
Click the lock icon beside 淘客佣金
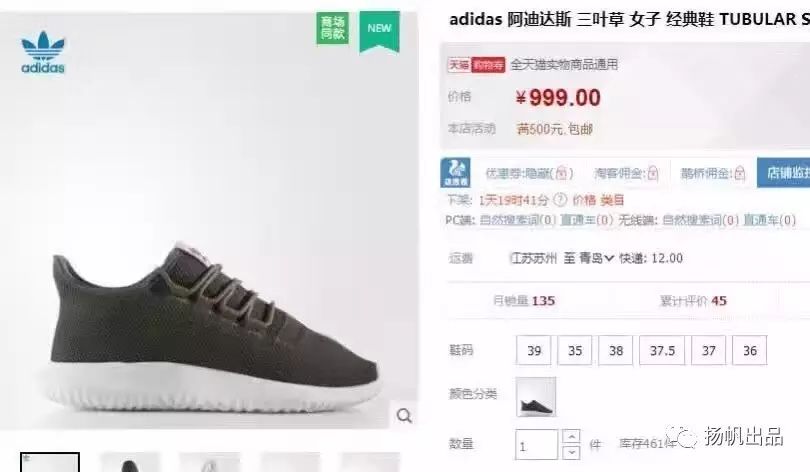coord(653,173)
